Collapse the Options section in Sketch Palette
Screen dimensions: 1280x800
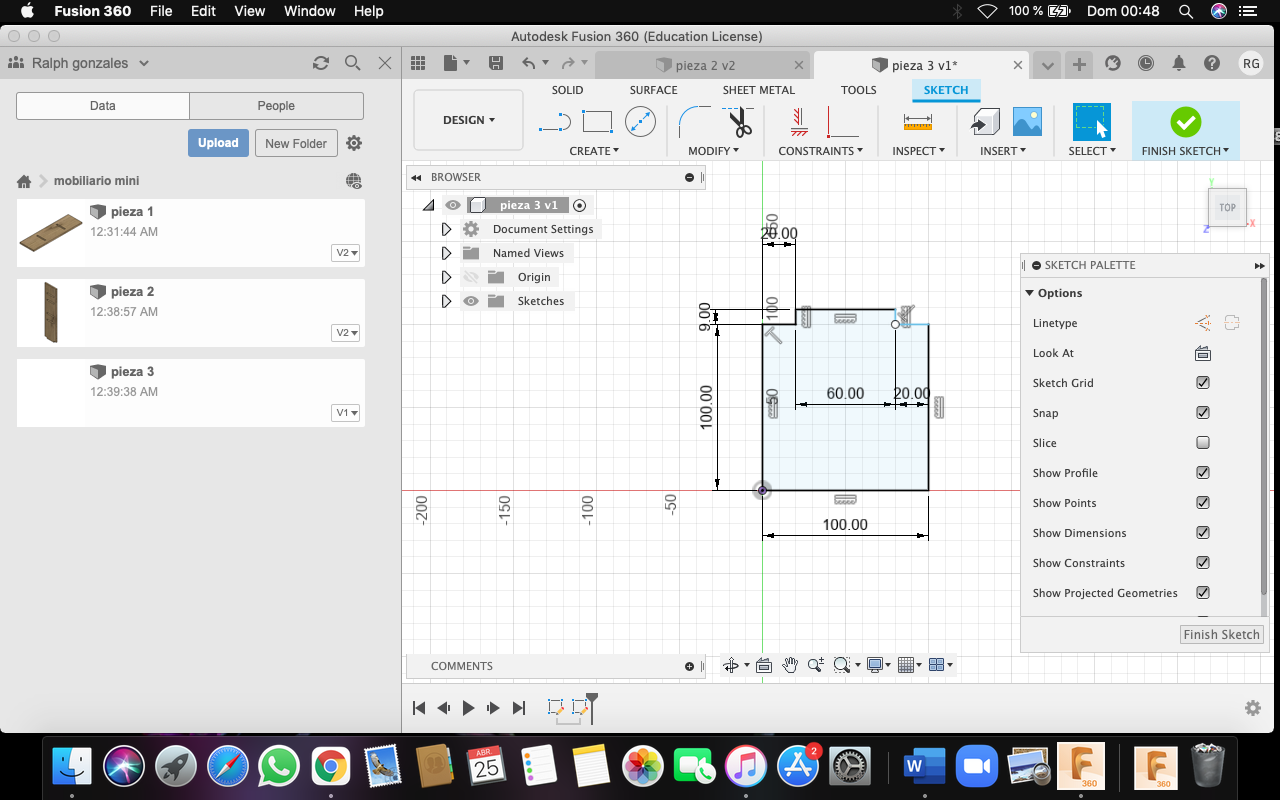[1030, 293]
